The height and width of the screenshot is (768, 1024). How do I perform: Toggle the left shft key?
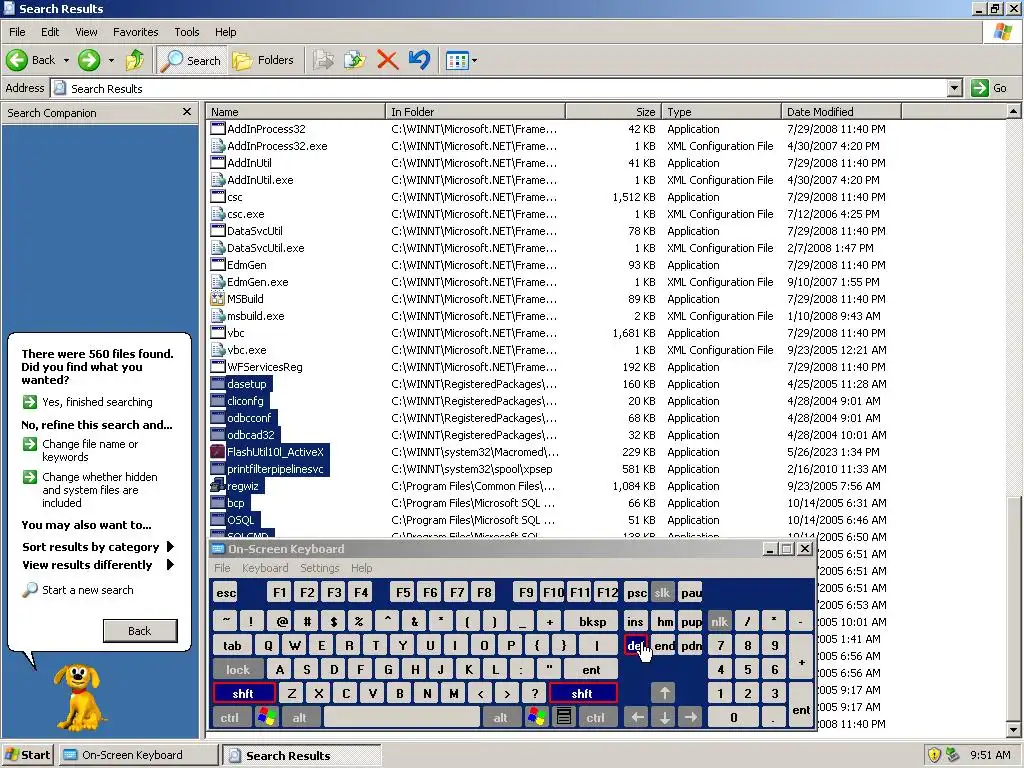(243, 694)
